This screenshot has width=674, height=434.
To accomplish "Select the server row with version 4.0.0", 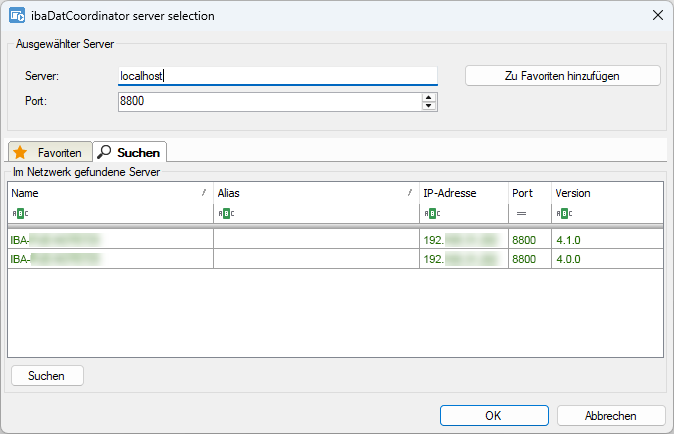I will 335,259.
